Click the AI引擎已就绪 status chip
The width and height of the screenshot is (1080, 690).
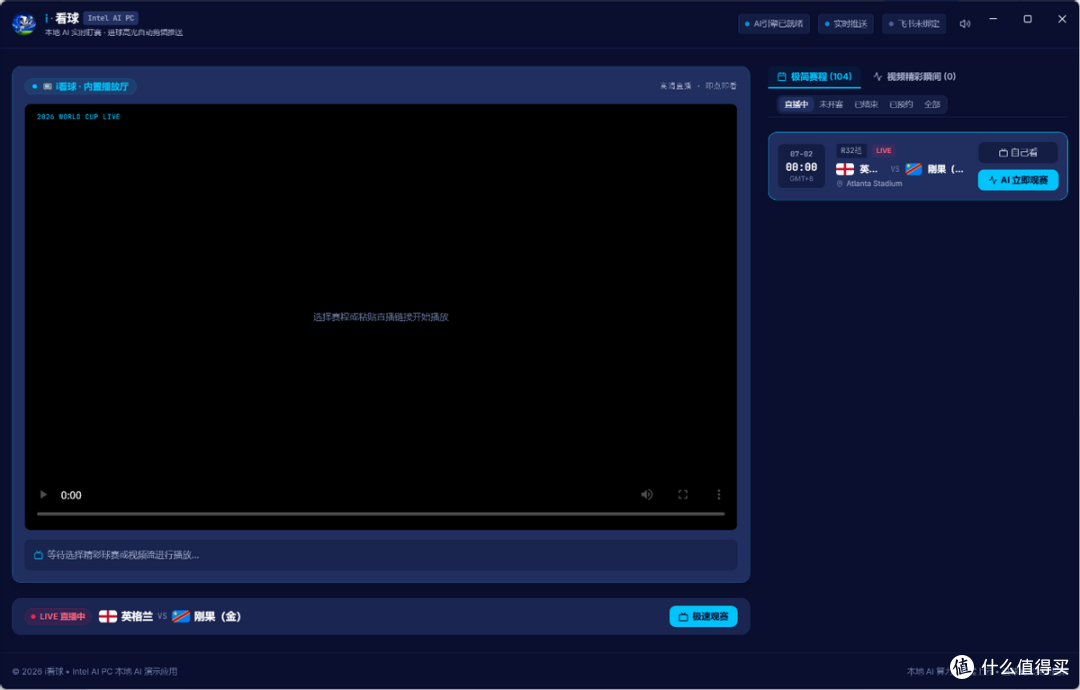click(x=773, y=23)
